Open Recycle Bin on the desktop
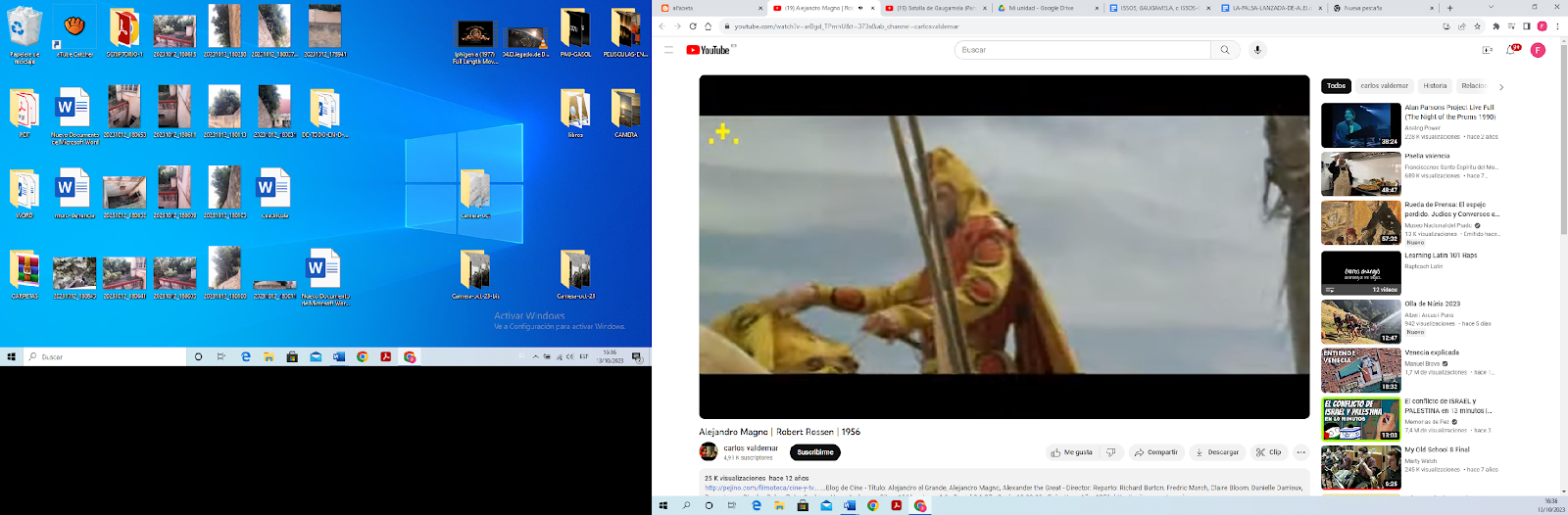 point(24,35)
